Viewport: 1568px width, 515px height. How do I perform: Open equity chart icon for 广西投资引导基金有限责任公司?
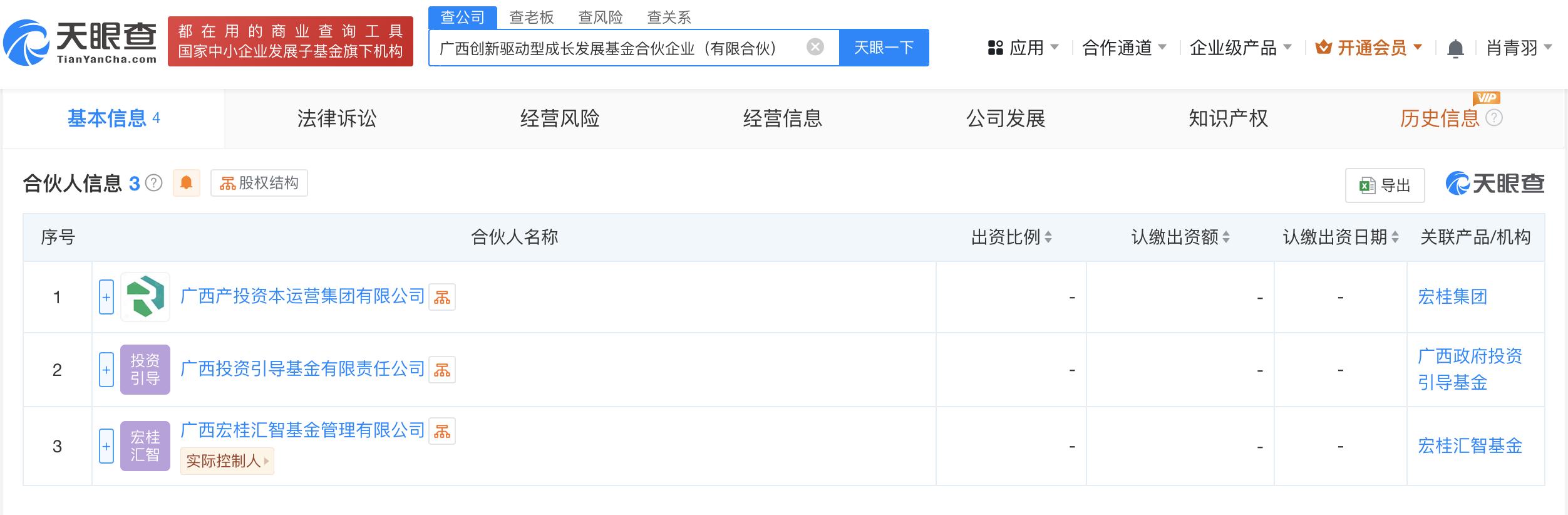(x=442, y=370)
